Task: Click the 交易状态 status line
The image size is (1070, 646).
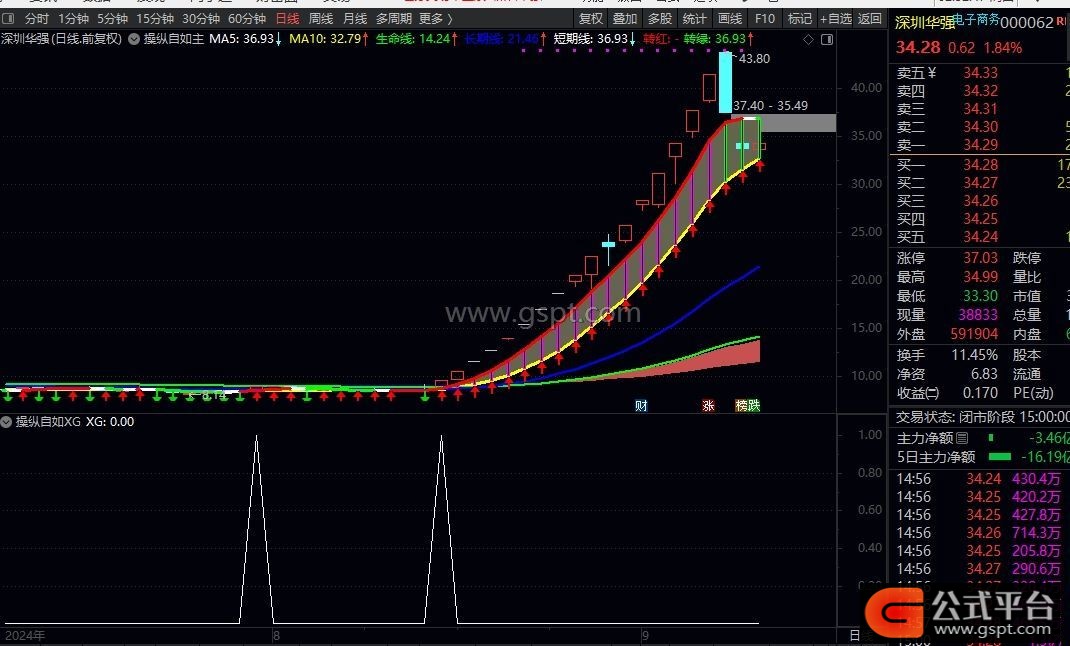Action: [x=982, y=416]
